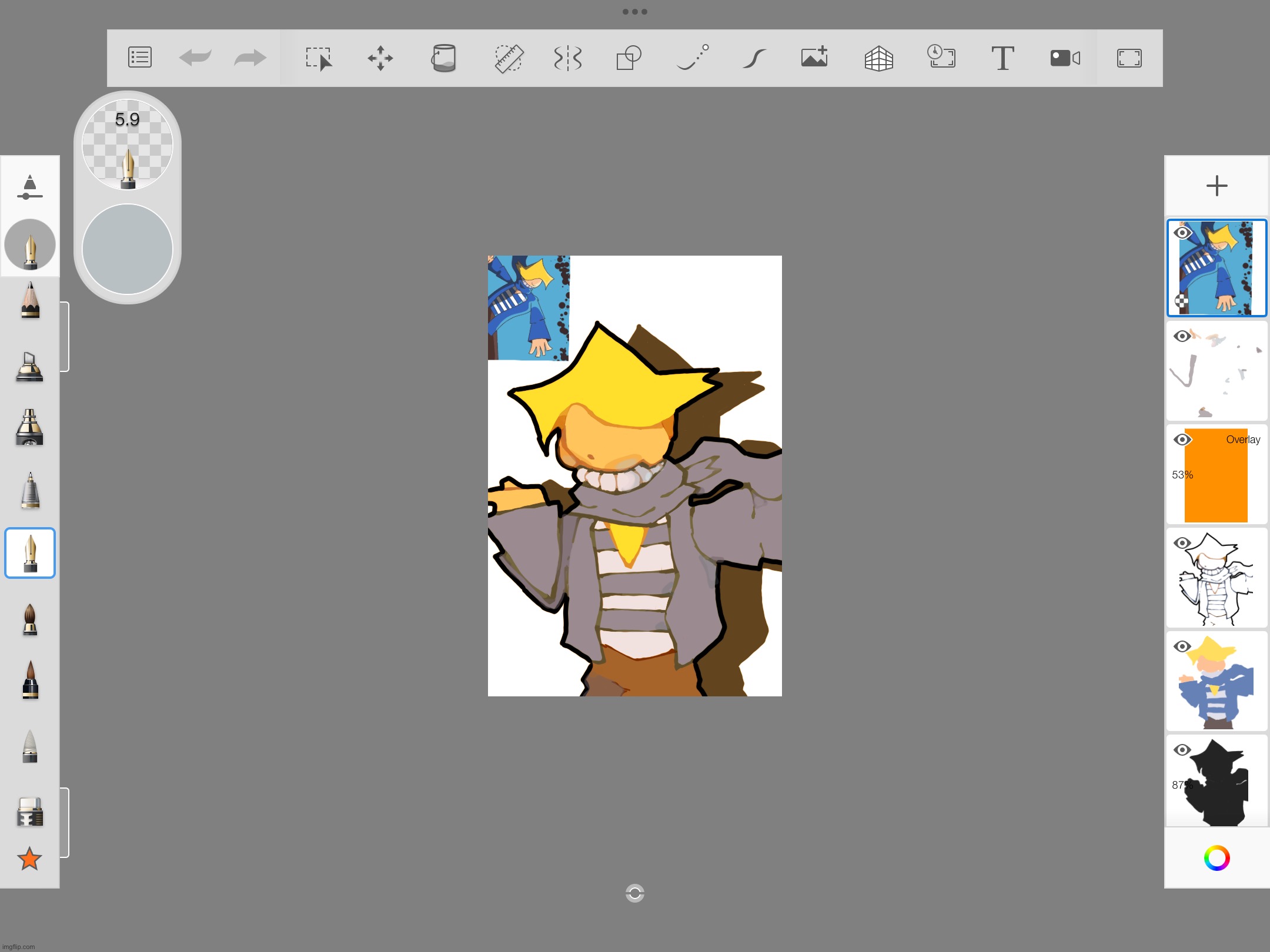Open the Text tool
The height and width of the screenshot is (952, 1270).
(1002, 58)
